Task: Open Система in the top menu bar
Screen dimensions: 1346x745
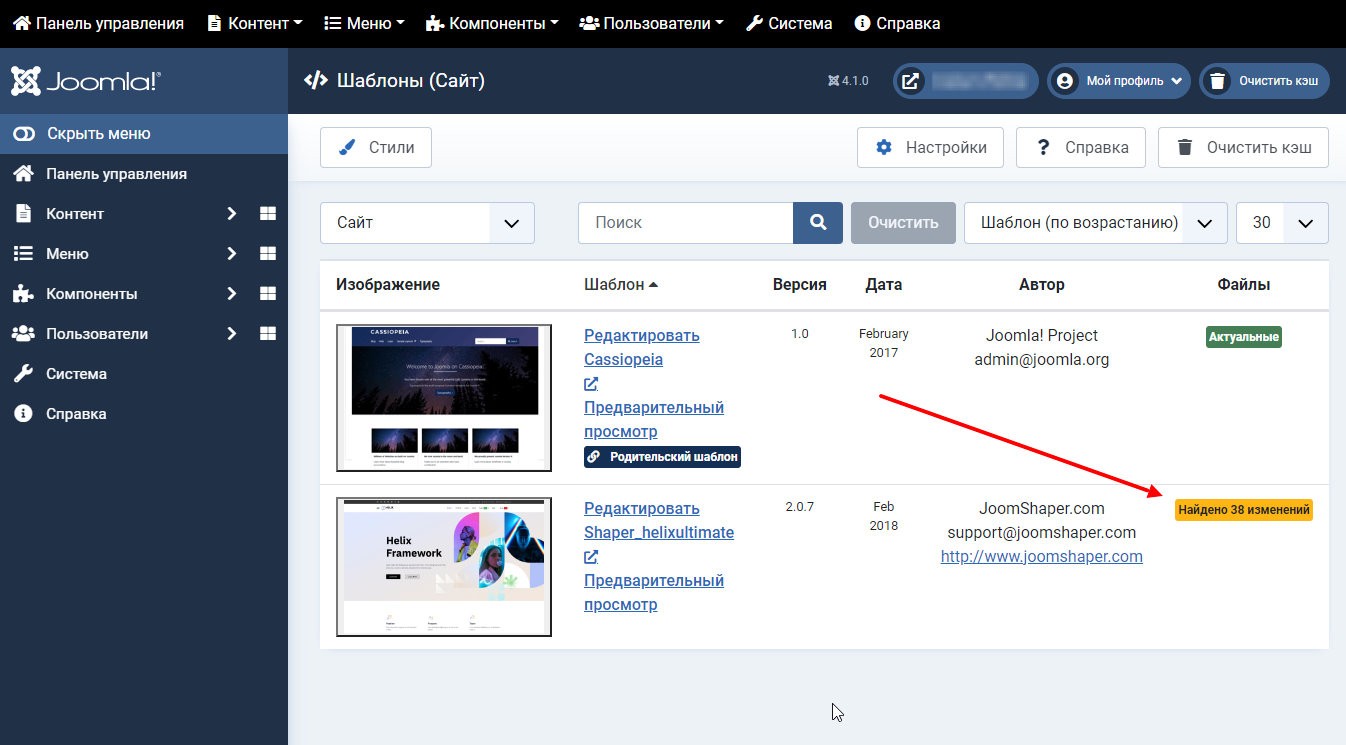Action: click(789, 23)
